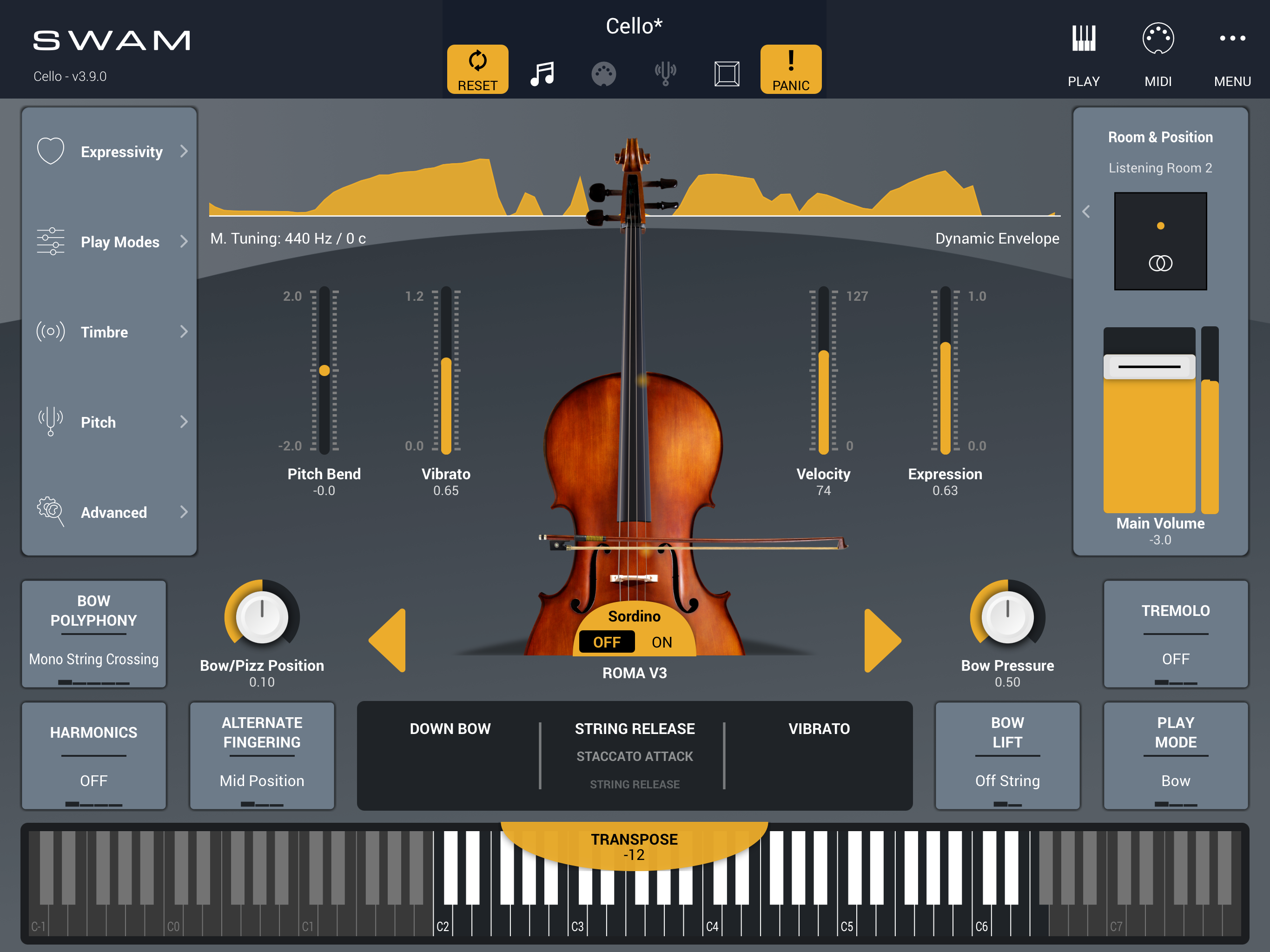Toggle the HARMONICS switch
The height and width of the screenshot is (952, 1270).
point(93,756)
